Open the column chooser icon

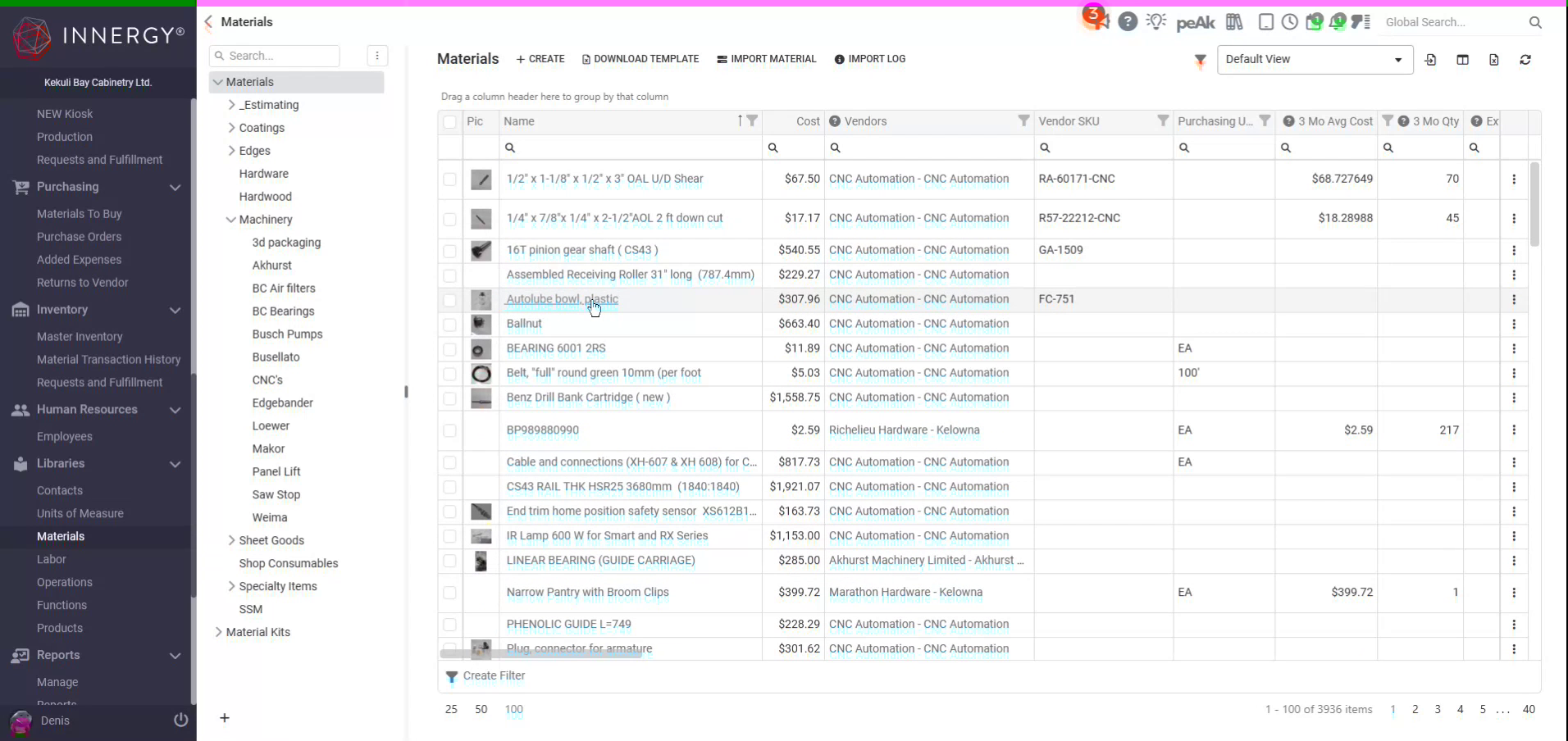pos(1463,60)
